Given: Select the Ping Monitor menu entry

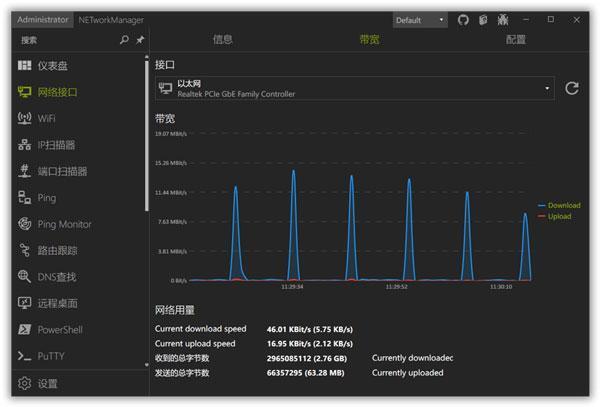Looking at the screenshot, I should pos(78,224).
